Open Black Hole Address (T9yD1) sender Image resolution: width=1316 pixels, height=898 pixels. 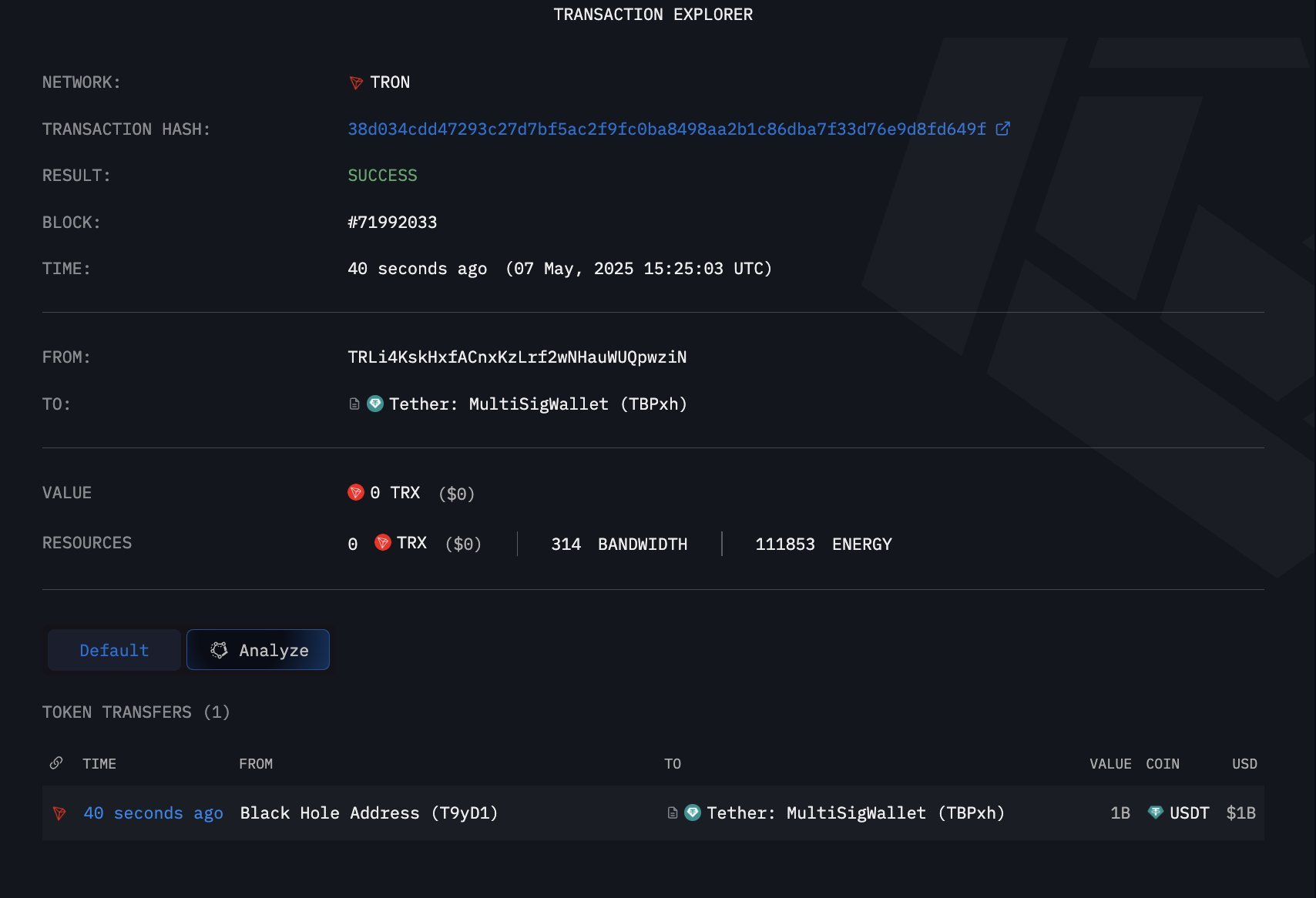(x=369, y=813)
